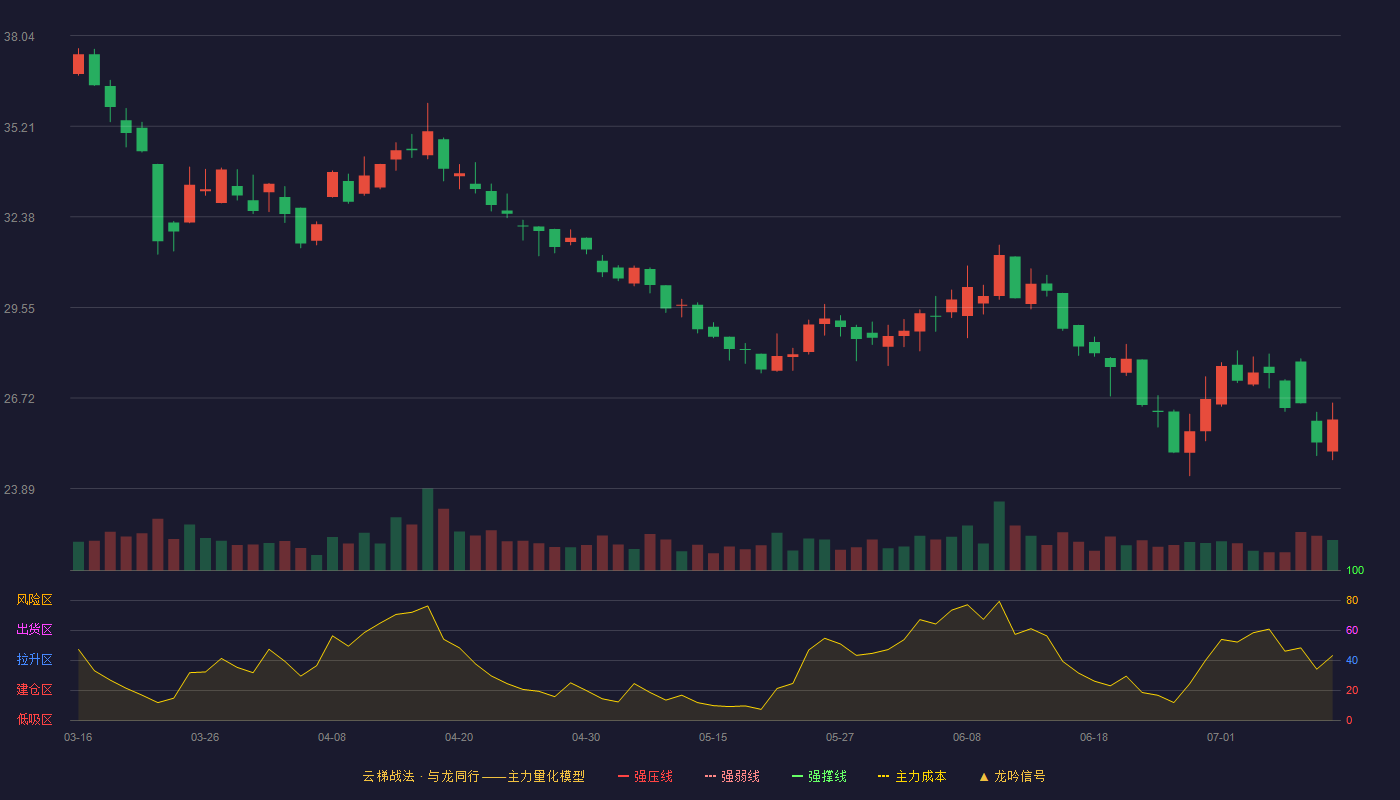Click the 龙吟信号 triangle legend icon
Image resolution: width=1400 pixels, height=800 pixels.
click(x=984, y=776)
